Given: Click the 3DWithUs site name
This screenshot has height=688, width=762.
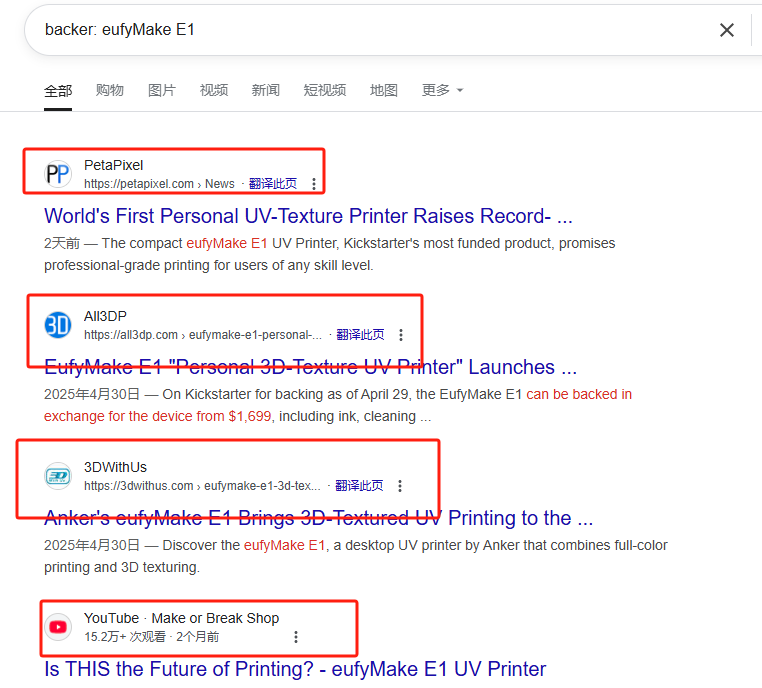Looking at the screenshot, I should 115,467.
